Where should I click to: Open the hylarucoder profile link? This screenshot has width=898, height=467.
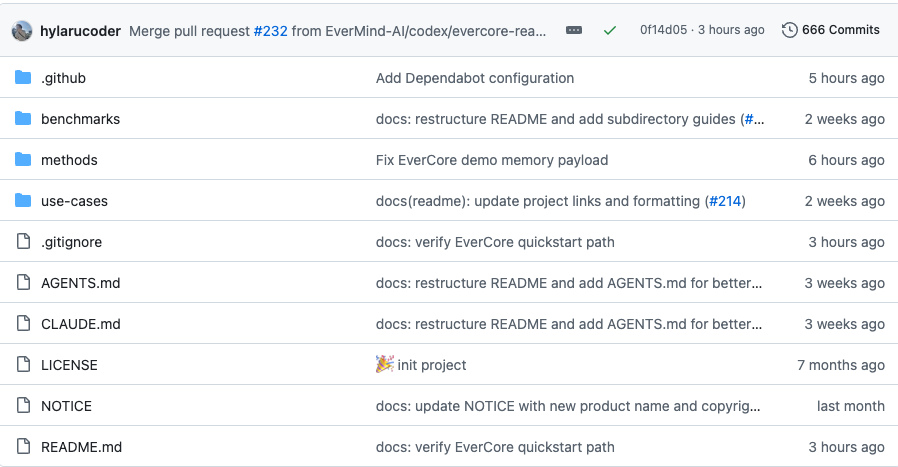coord(80,31)
